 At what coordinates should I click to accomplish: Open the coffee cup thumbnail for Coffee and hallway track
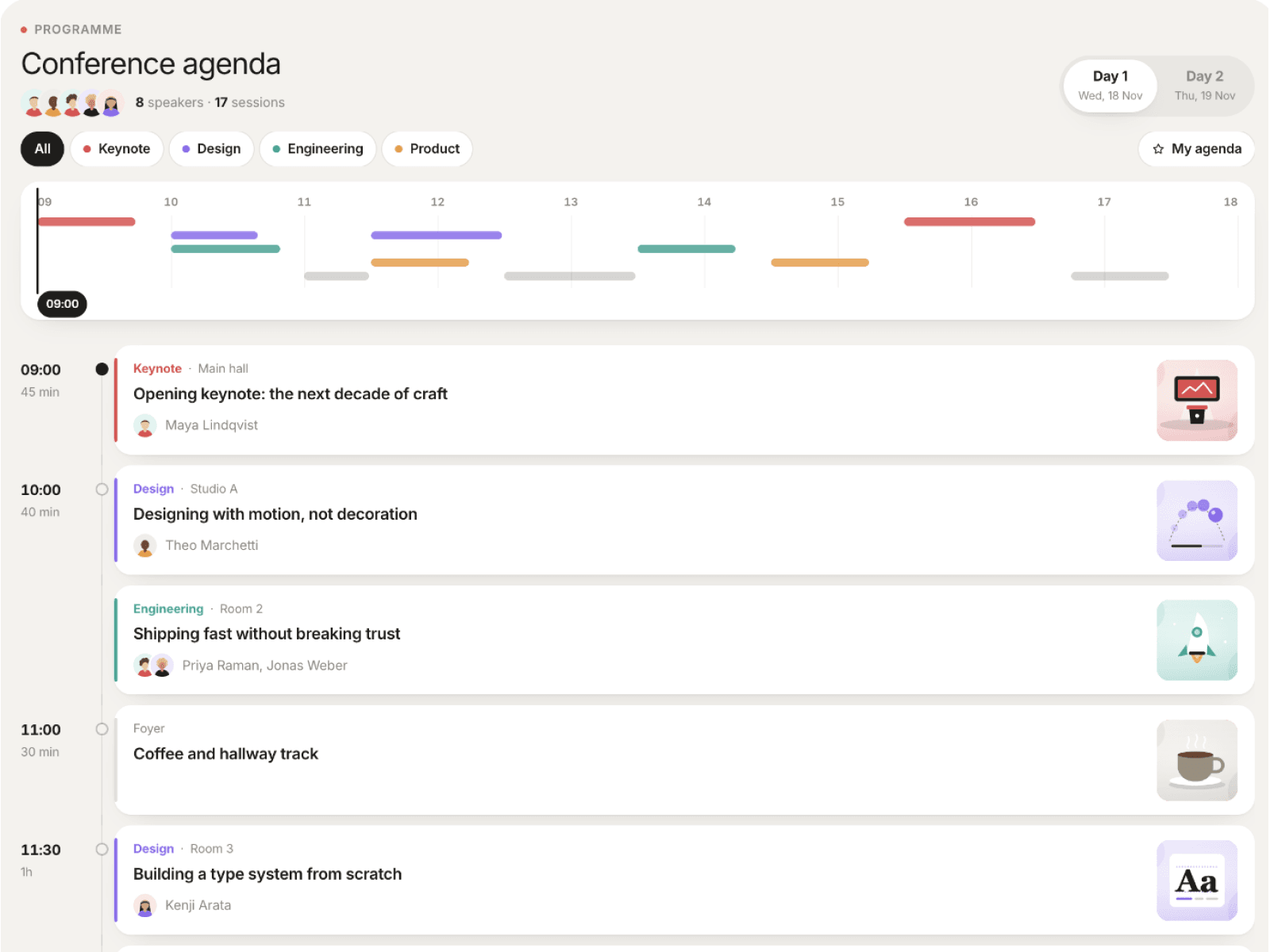click(x=1197, y=760)
